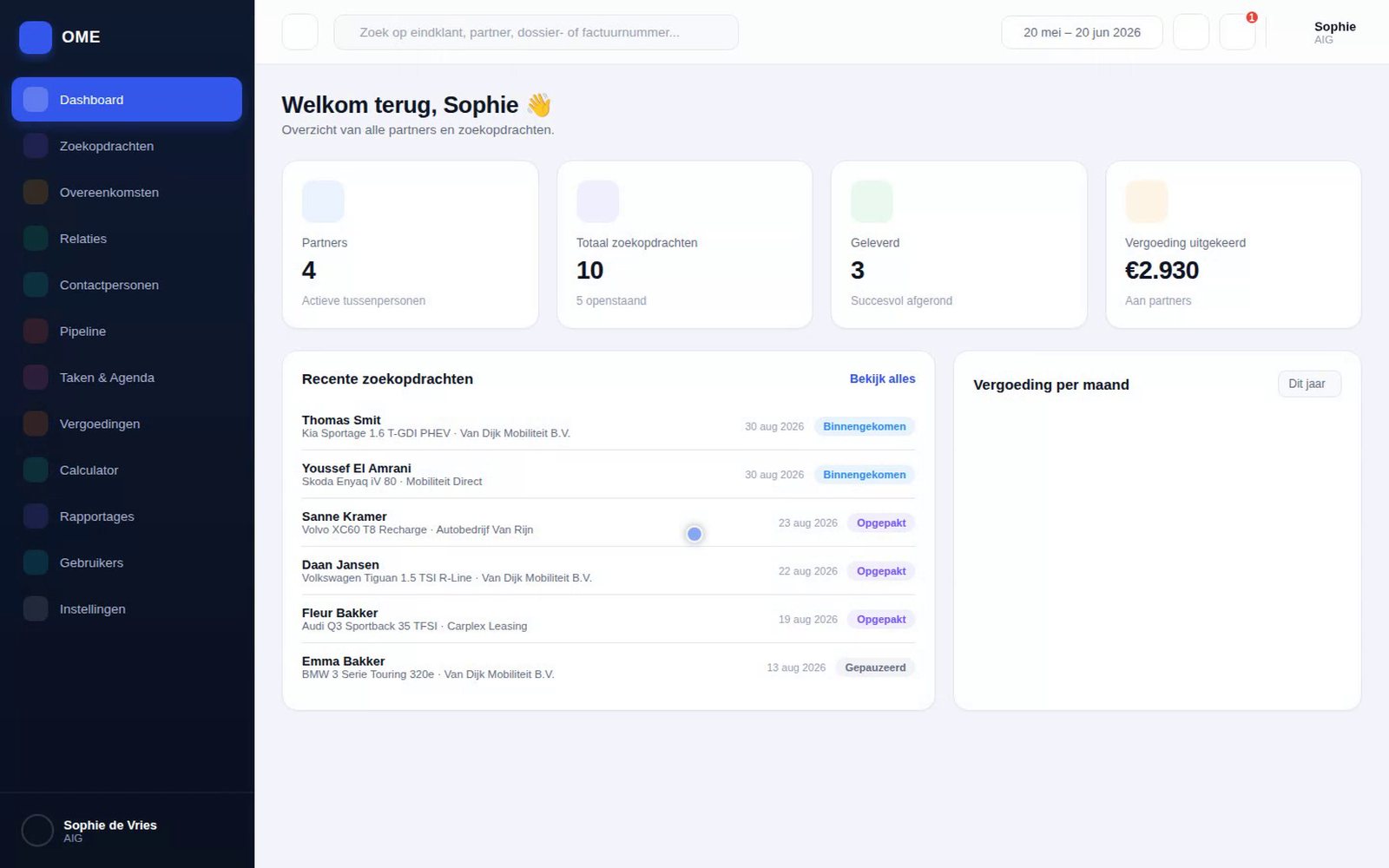Open Vergoedingen in the sidebar
The image size is (1389, 868).
[x=127, y=424]
